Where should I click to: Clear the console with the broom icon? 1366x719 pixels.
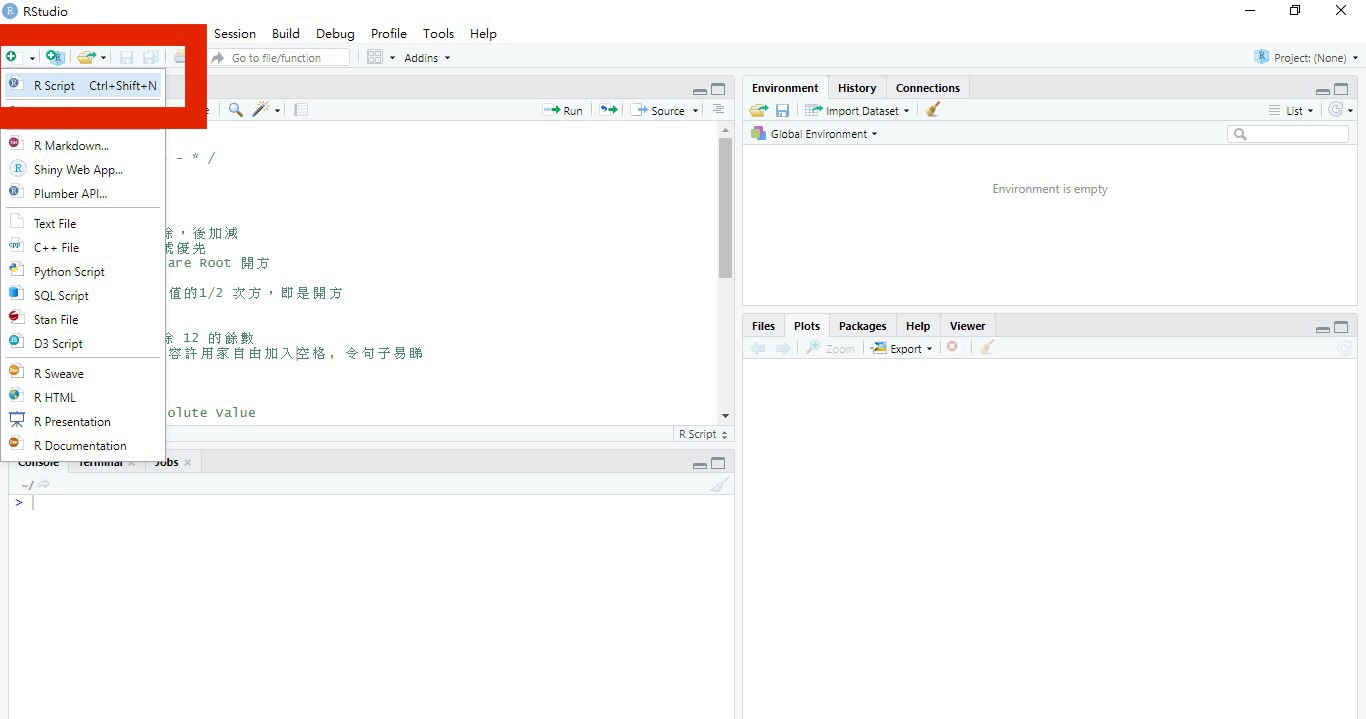(719, 484)
